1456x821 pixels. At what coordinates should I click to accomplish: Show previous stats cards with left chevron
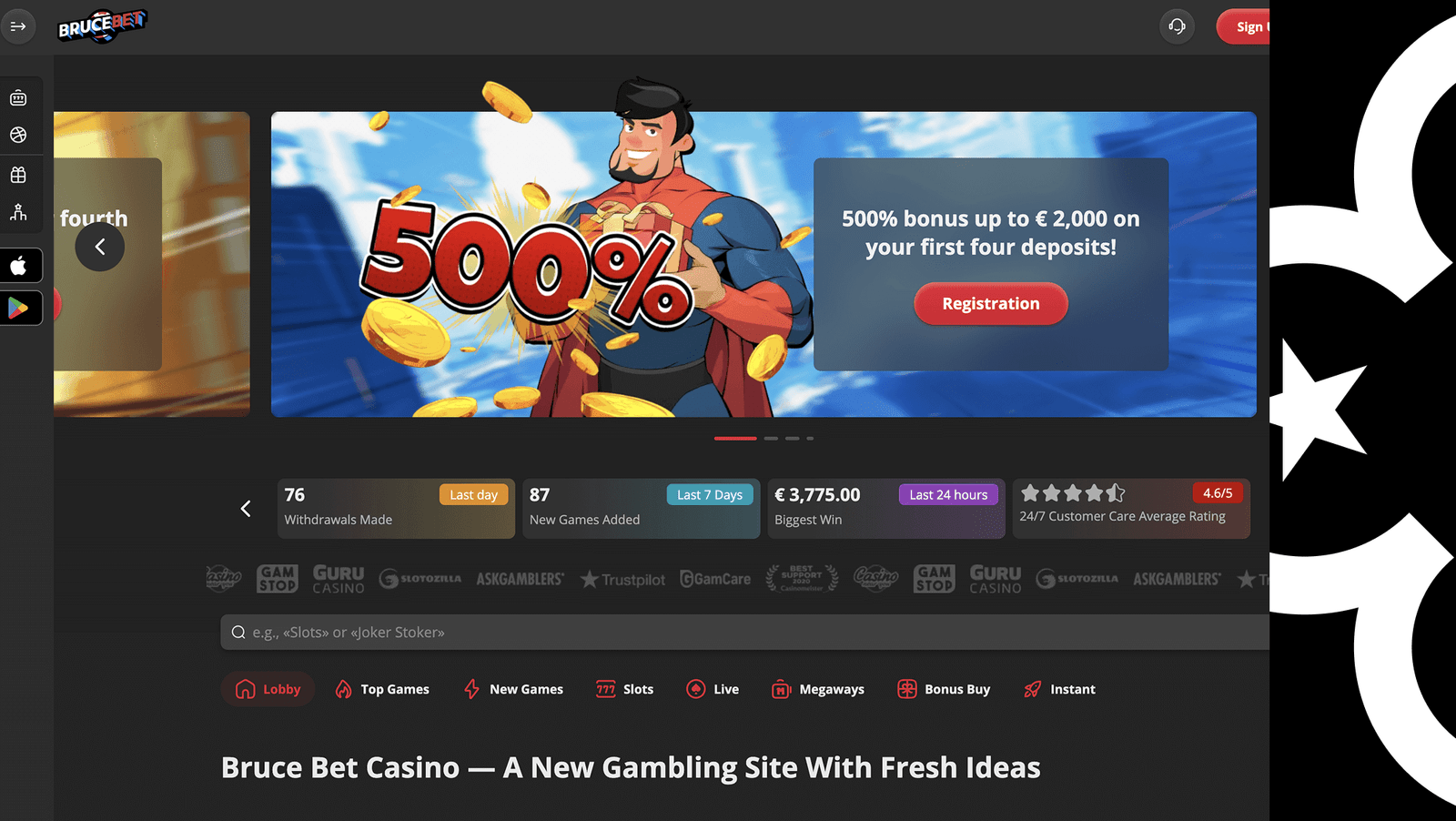coord(246,509)
